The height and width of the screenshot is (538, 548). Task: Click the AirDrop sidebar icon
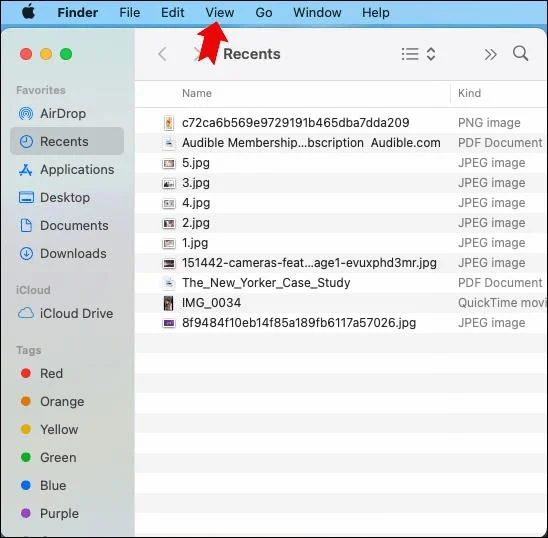click(x=26, y=114)
